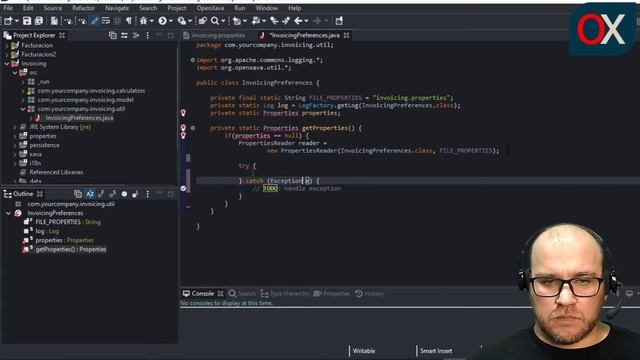Select InvoicingPreferences.java in Project Explorer
Viewport: 640px width, 360px height.
80,118
